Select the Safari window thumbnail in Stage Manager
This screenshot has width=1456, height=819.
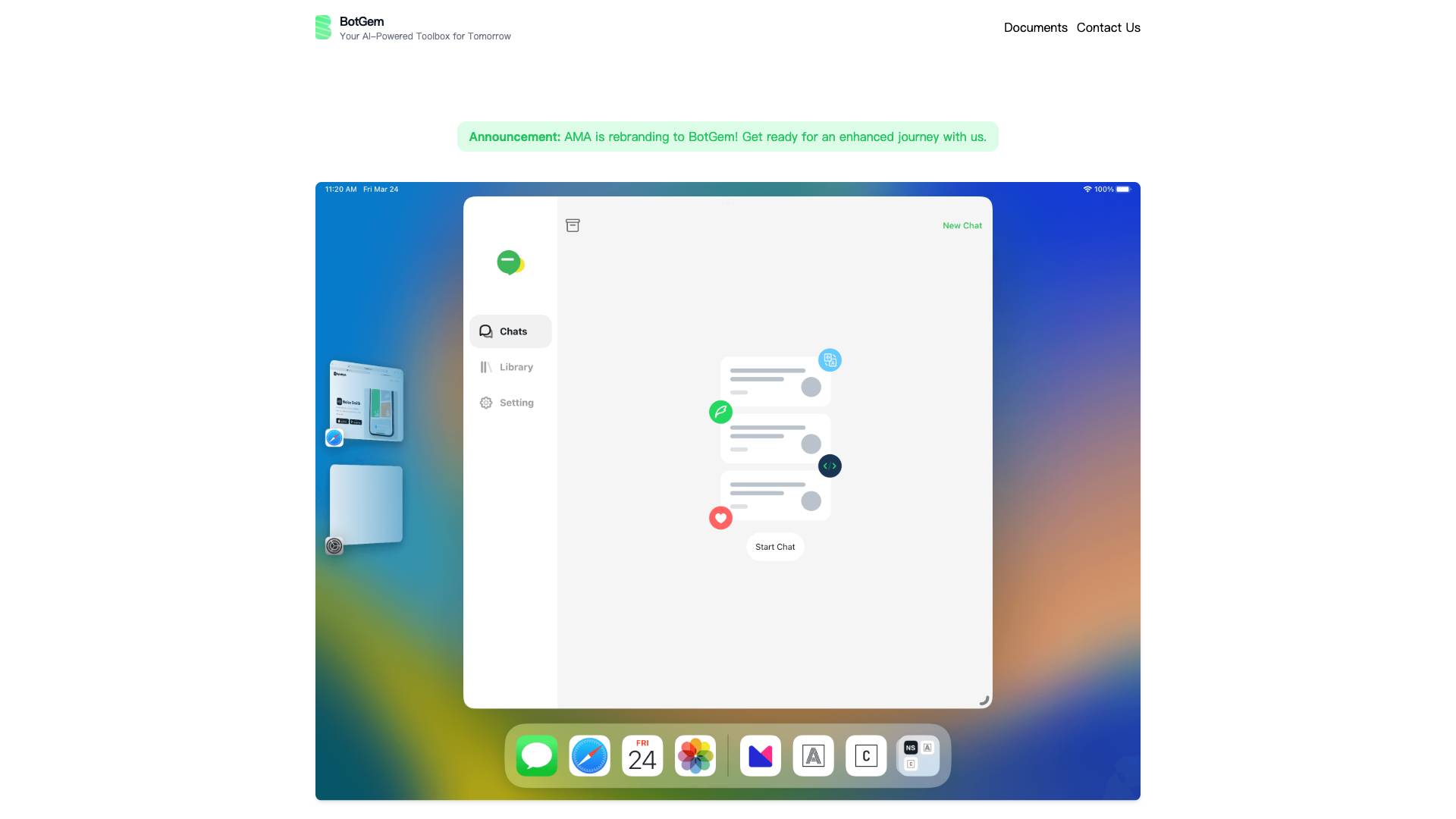coord(366,402)
